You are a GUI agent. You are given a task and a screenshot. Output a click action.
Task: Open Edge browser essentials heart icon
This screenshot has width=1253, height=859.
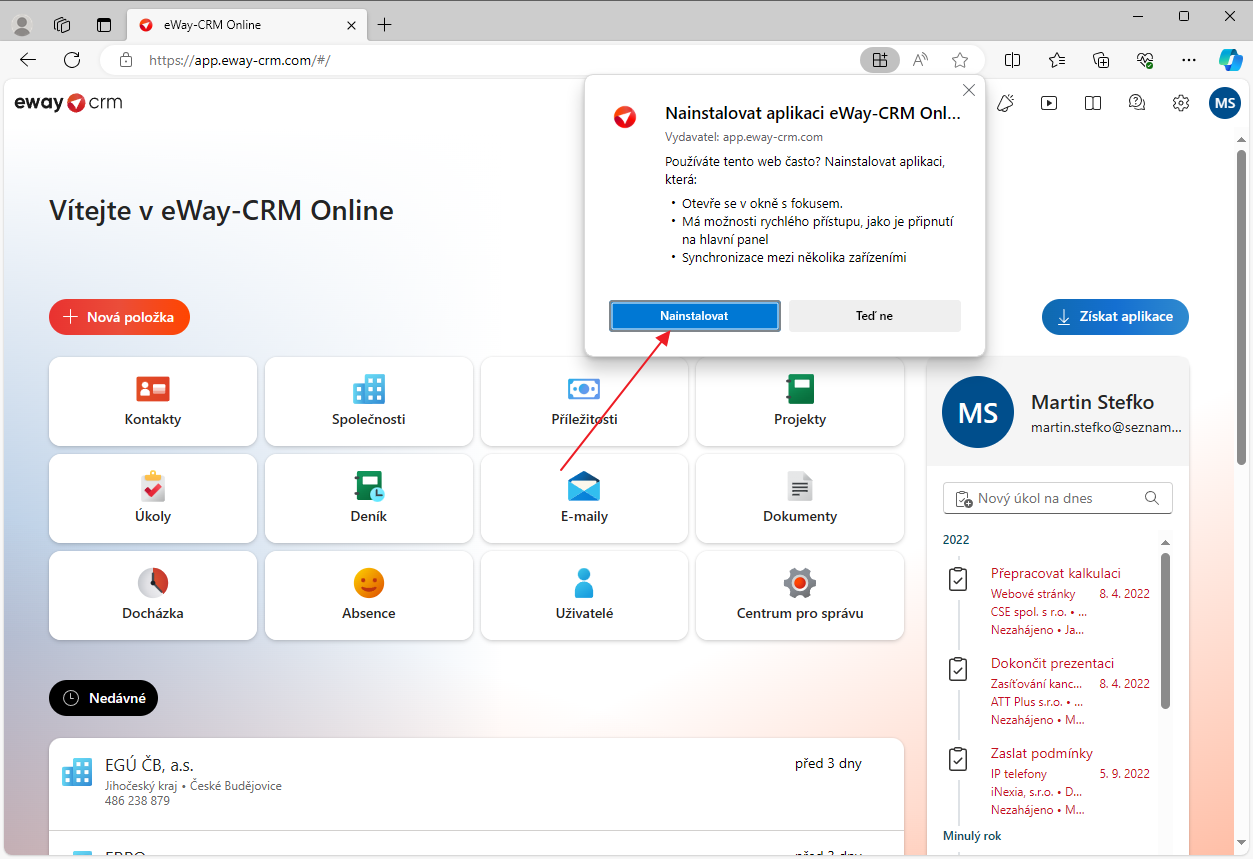[1145, 60]
